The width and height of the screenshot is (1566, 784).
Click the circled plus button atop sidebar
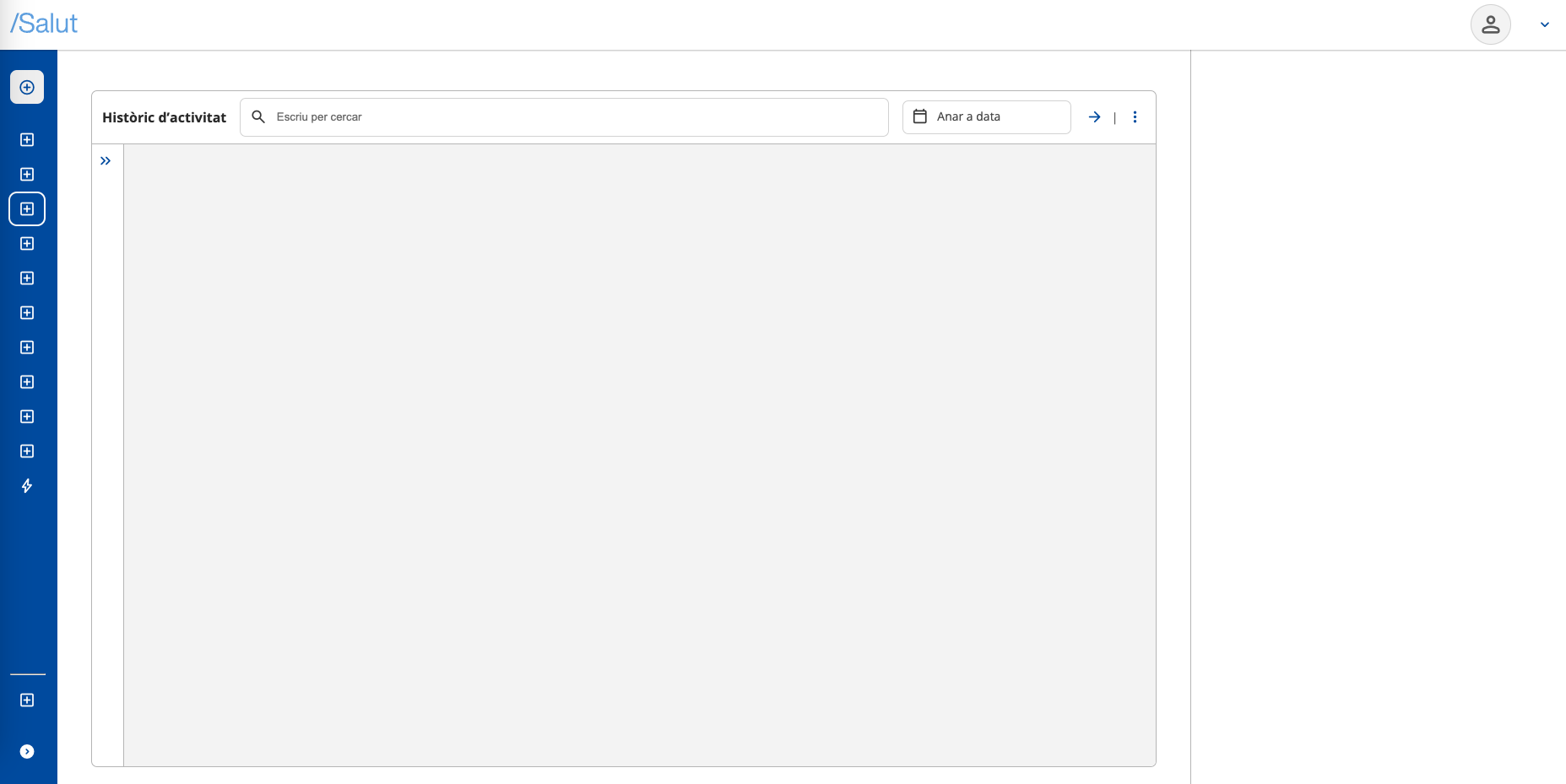pos(27,87)
